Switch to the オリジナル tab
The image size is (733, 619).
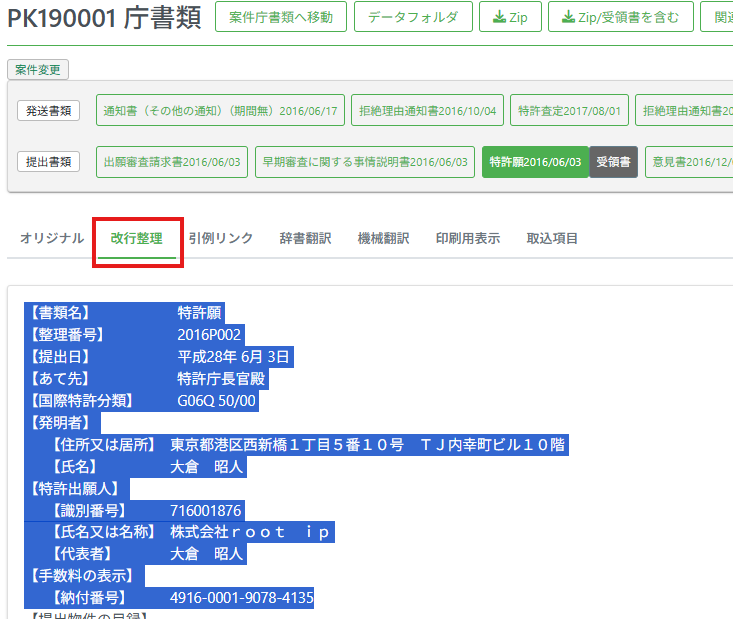(52, 238)
